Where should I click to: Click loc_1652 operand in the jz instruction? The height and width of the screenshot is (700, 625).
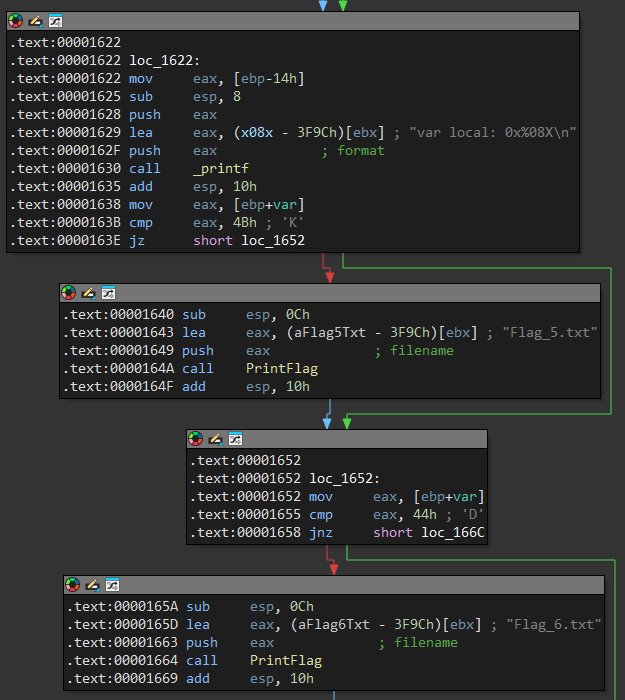pyautogui.click(x=273, y=241)
